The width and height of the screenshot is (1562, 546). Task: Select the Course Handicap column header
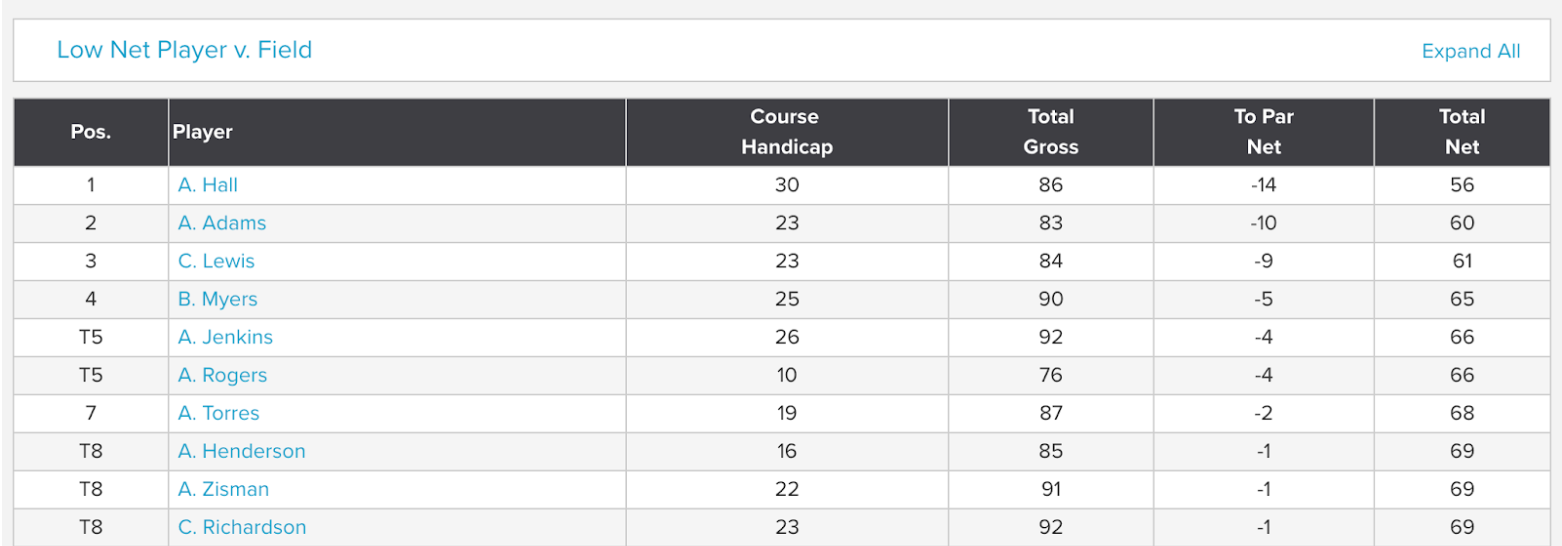(787, 132)
